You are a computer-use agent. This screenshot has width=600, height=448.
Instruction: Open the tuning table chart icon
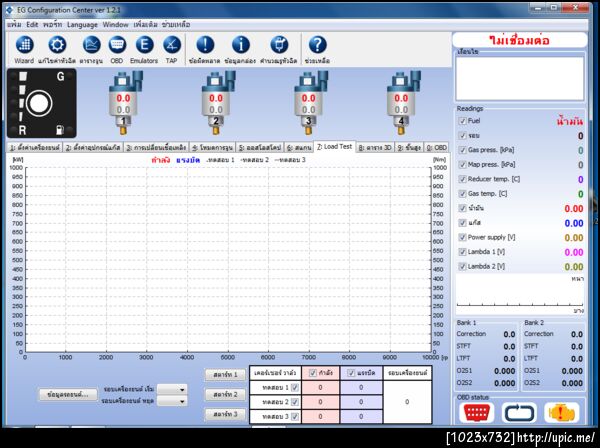pyautogui.click(x=91, y=45)
